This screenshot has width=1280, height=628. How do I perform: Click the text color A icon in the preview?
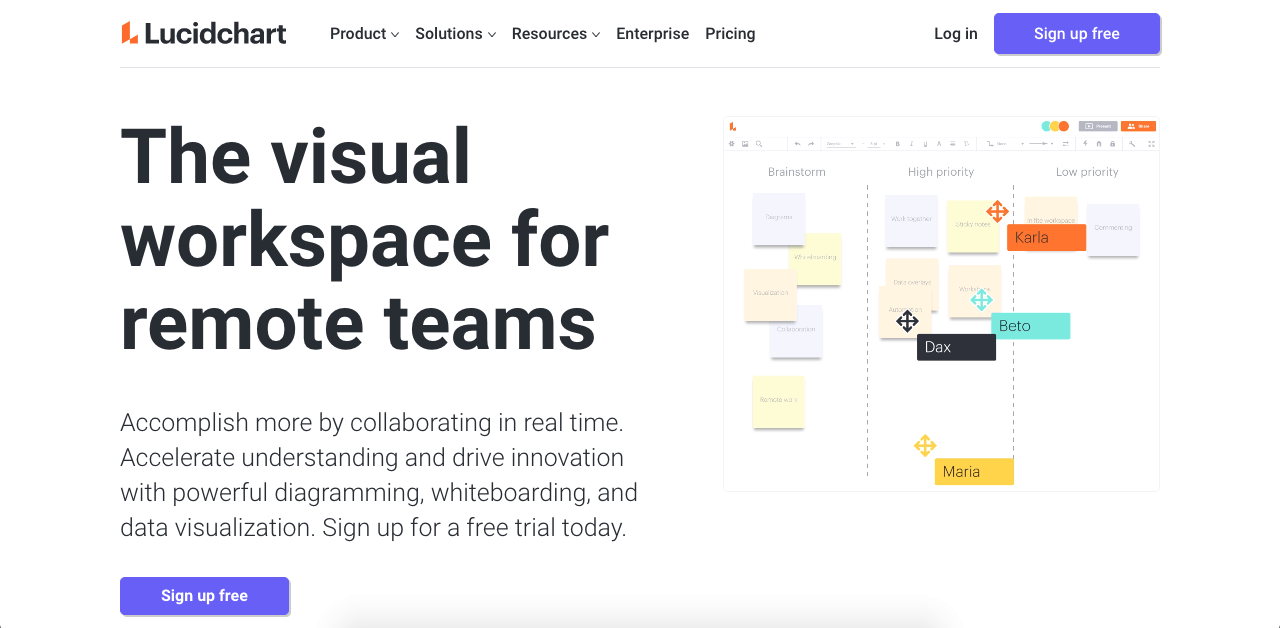[939, 144]
